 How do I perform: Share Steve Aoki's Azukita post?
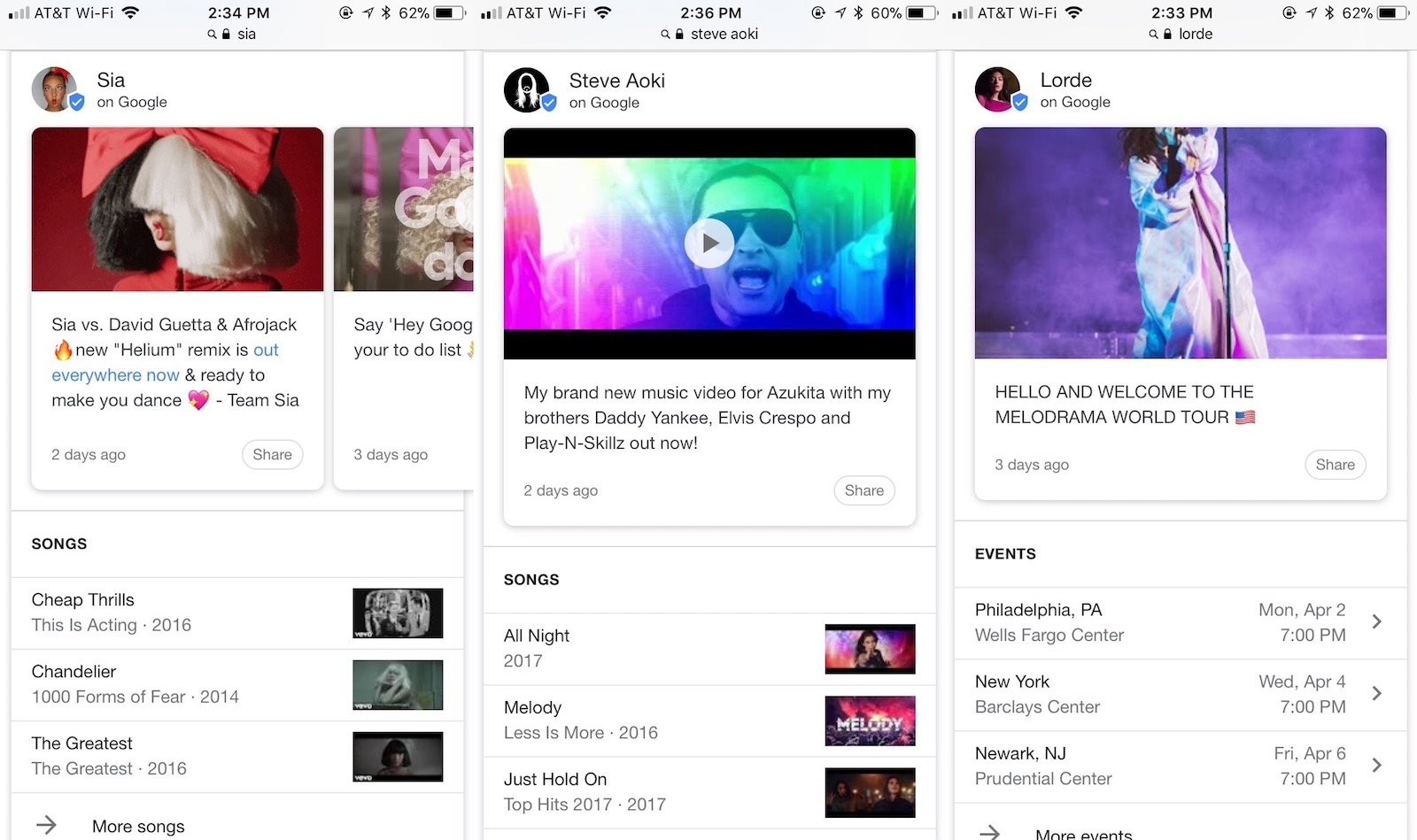point(863,491)
